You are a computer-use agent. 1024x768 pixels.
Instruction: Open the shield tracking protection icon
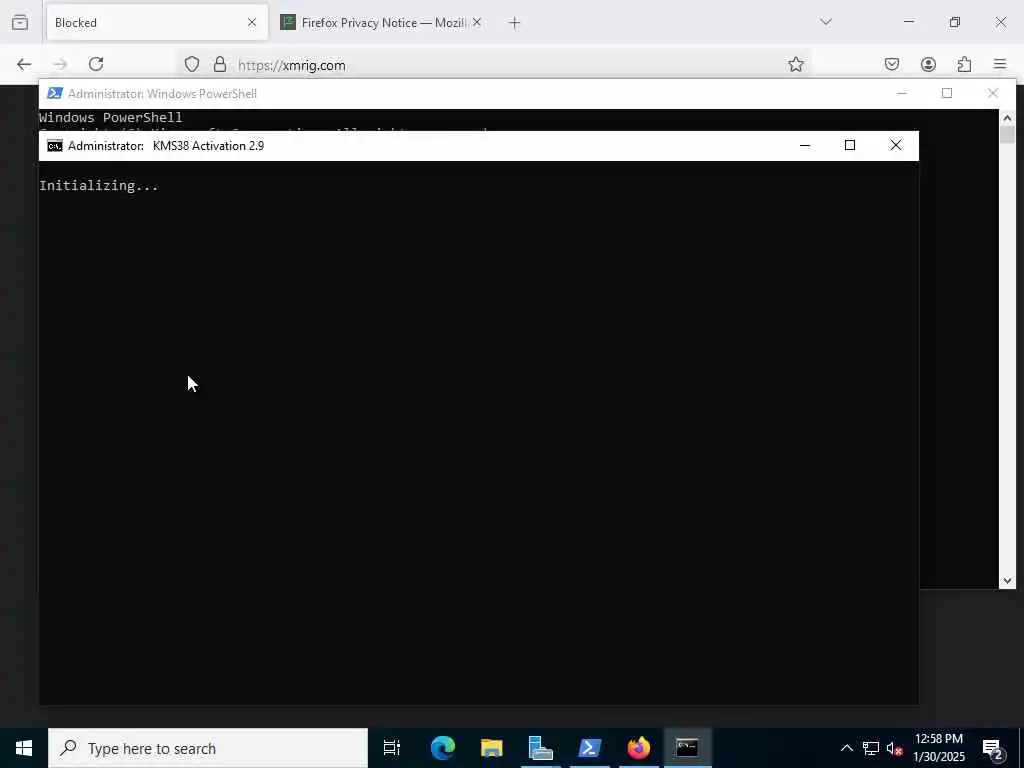pyautogui.click(x=191, y=64)
